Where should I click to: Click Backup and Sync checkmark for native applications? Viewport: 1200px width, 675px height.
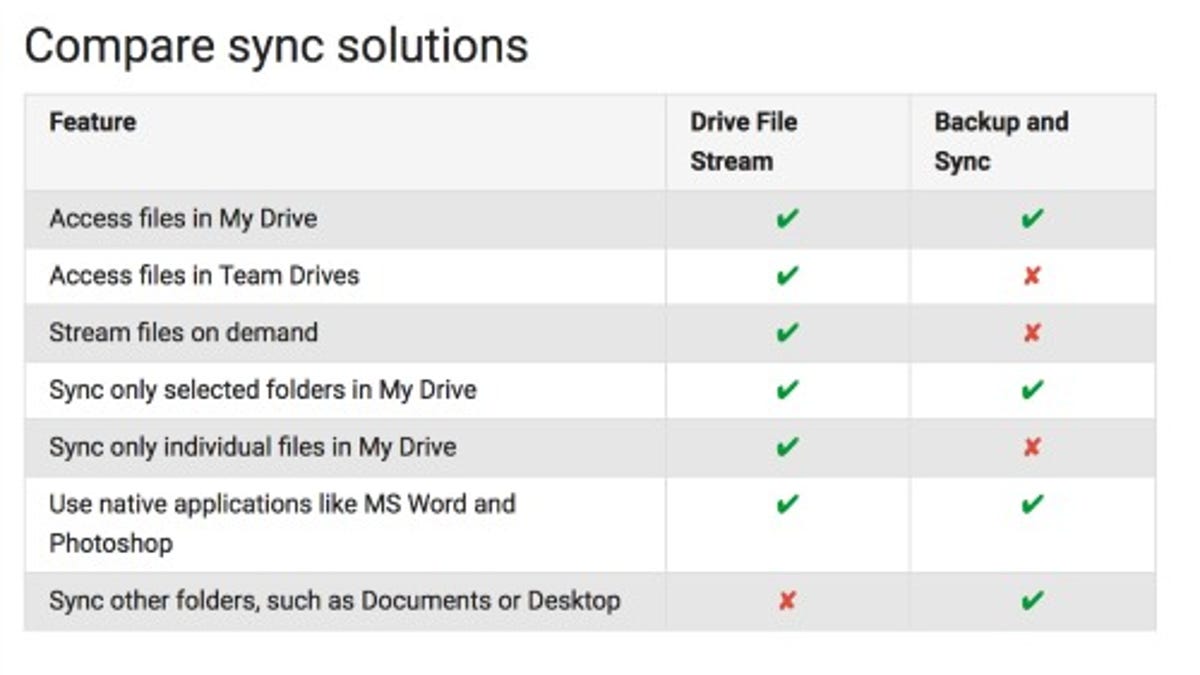(x=1032, y=504)
